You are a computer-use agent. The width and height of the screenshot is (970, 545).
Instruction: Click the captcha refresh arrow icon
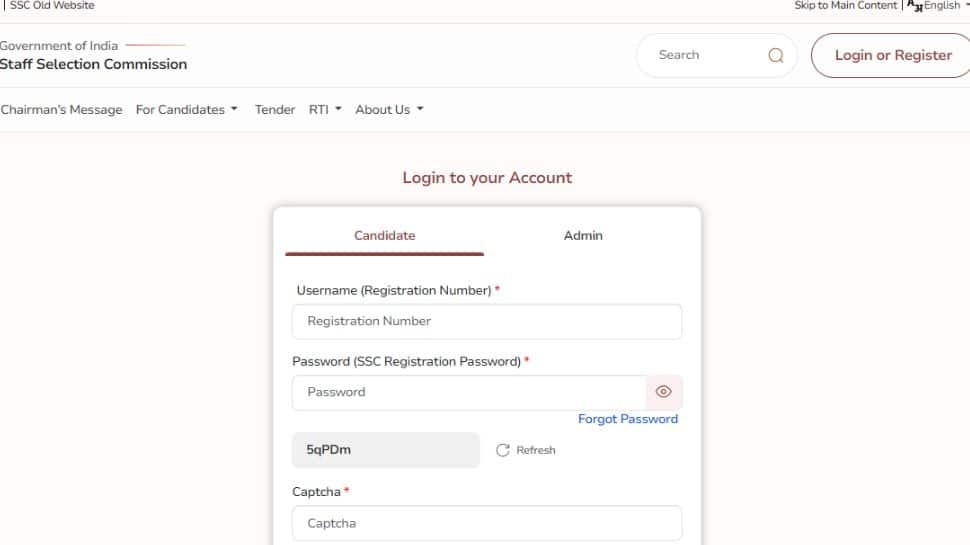(503, 450)
